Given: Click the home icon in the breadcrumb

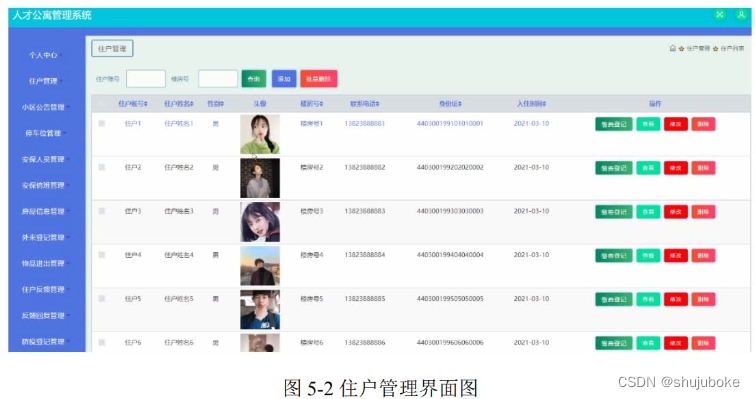Looking at the screenshot, I should click(673, 48).
